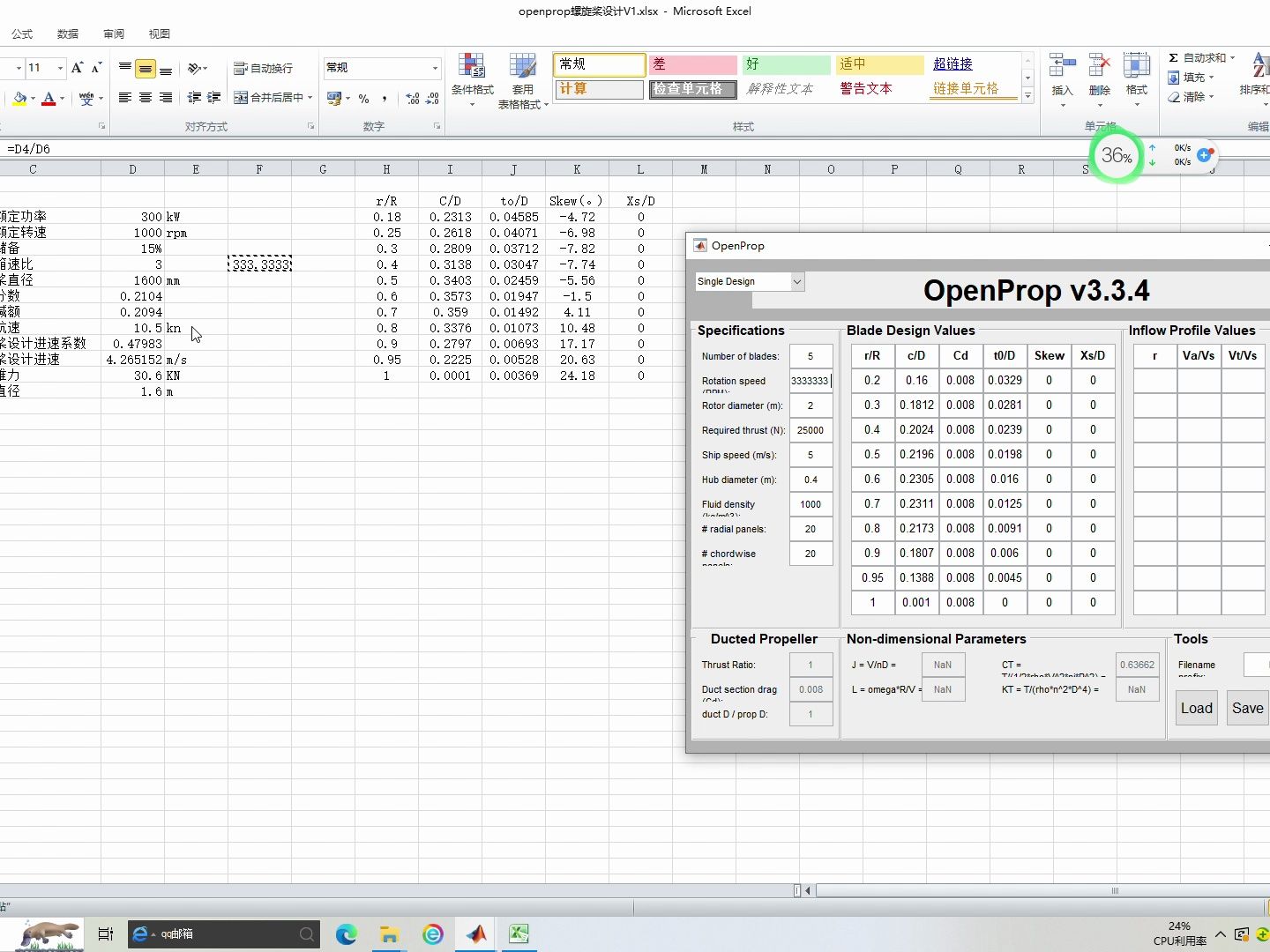The width and height of the screenshot is (1270, 952).
Task: Apply the 适中 (Neutral) cell style
Action: coord(879,64)
